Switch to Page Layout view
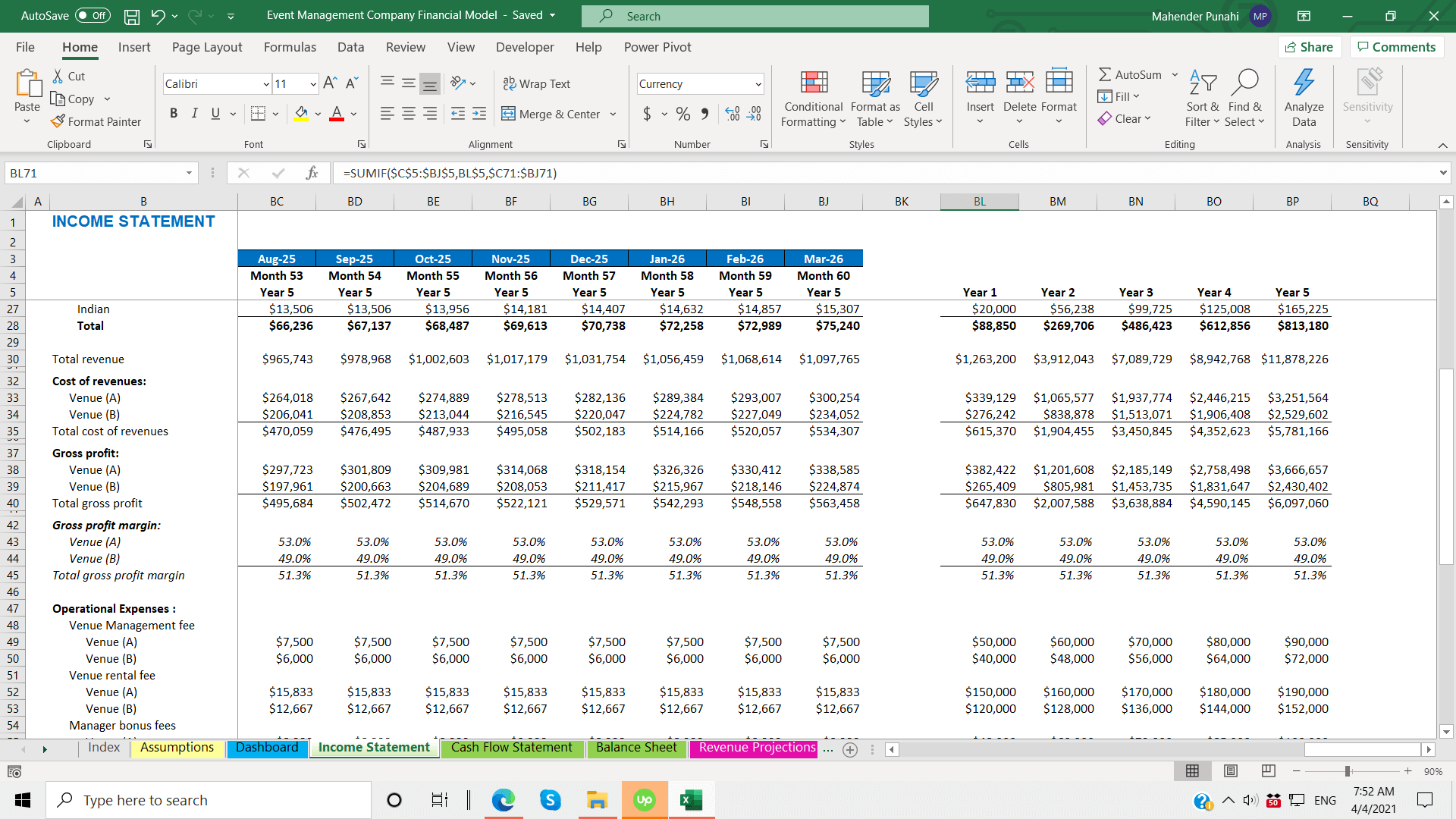This screenshot has height=819, width=1456. point(1231,771)
